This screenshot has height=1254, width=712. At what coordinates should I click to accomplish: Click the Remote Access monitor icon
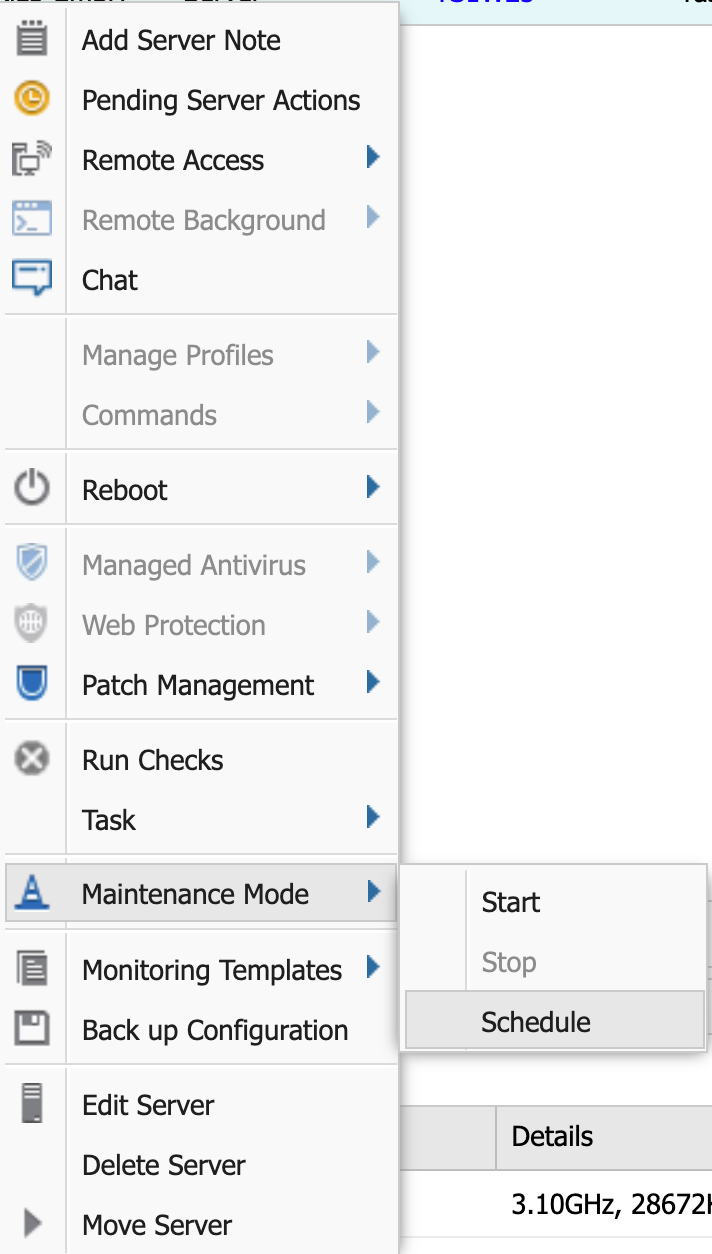click(32, 160)
